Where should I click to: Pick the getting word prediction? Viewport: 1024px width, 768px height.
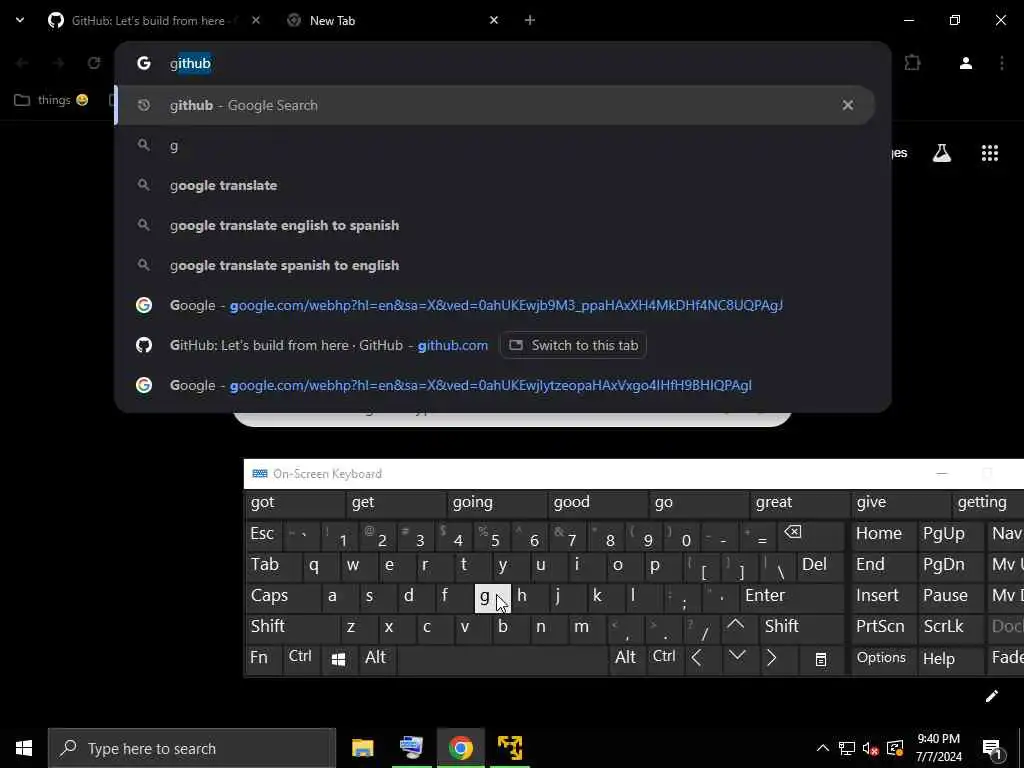pos(989,503)
